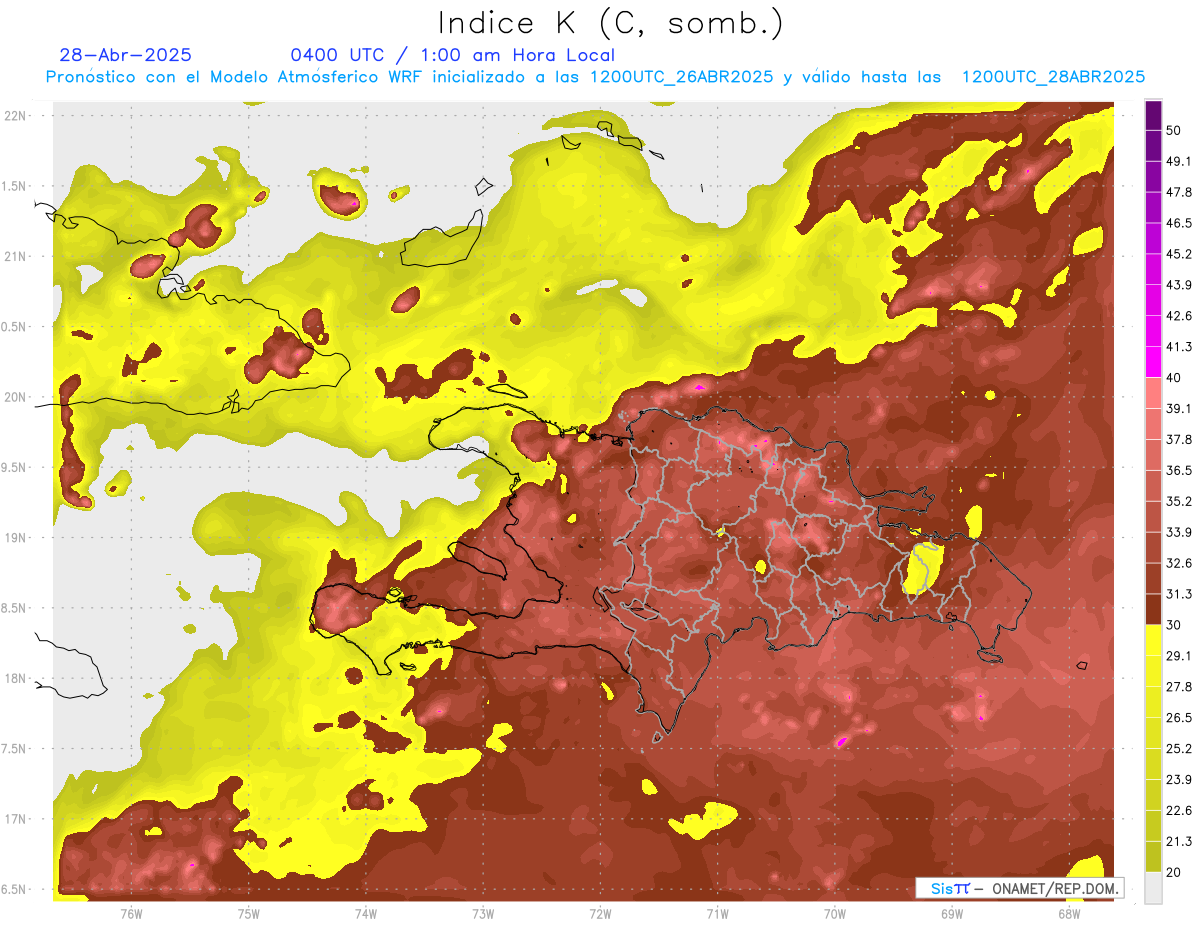
Task: Click the '68W' longitude label
Action: 1069,913
